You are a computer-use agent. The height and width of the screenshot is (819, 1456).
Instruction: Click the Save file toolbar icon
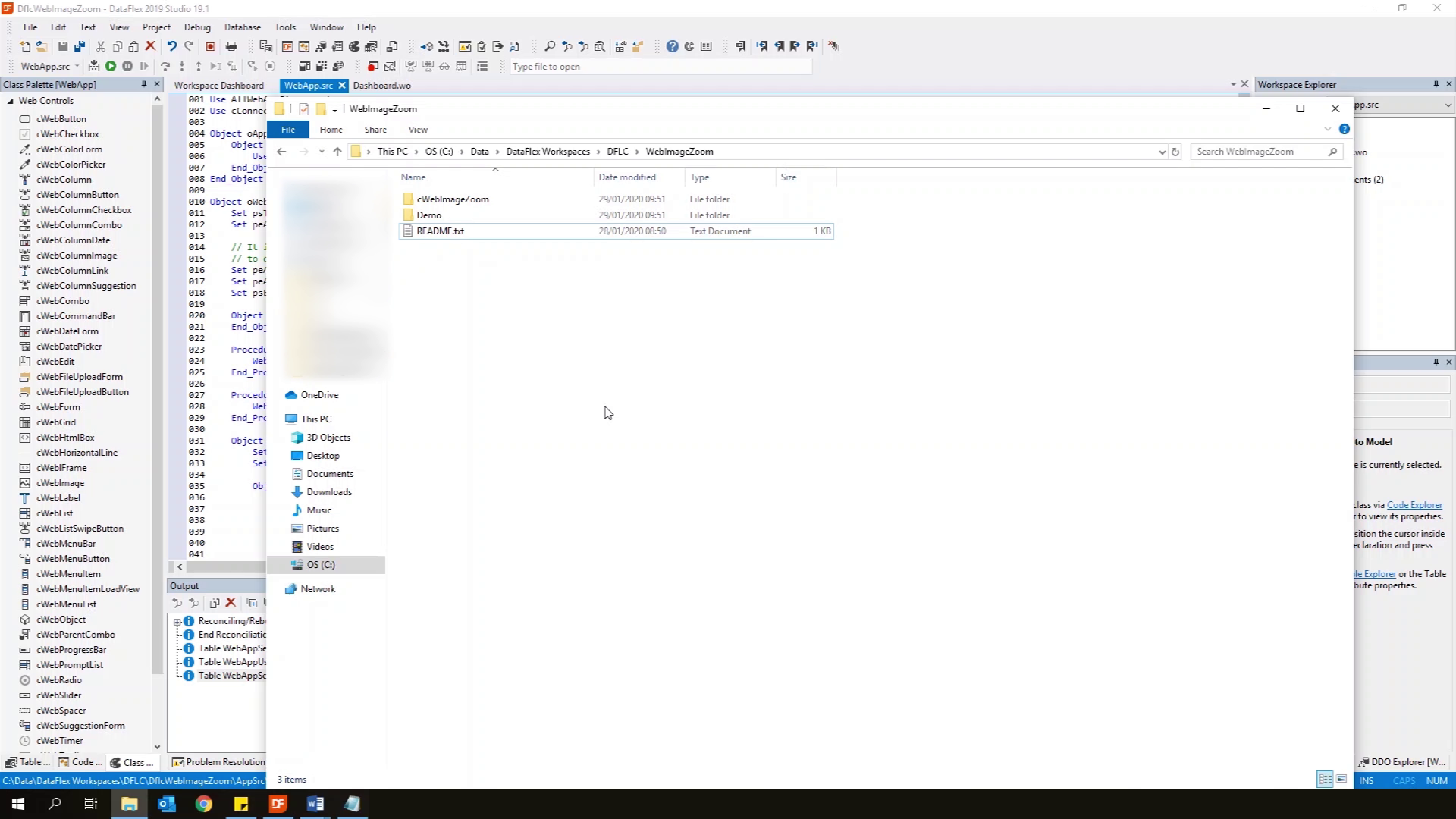[63, 46]
